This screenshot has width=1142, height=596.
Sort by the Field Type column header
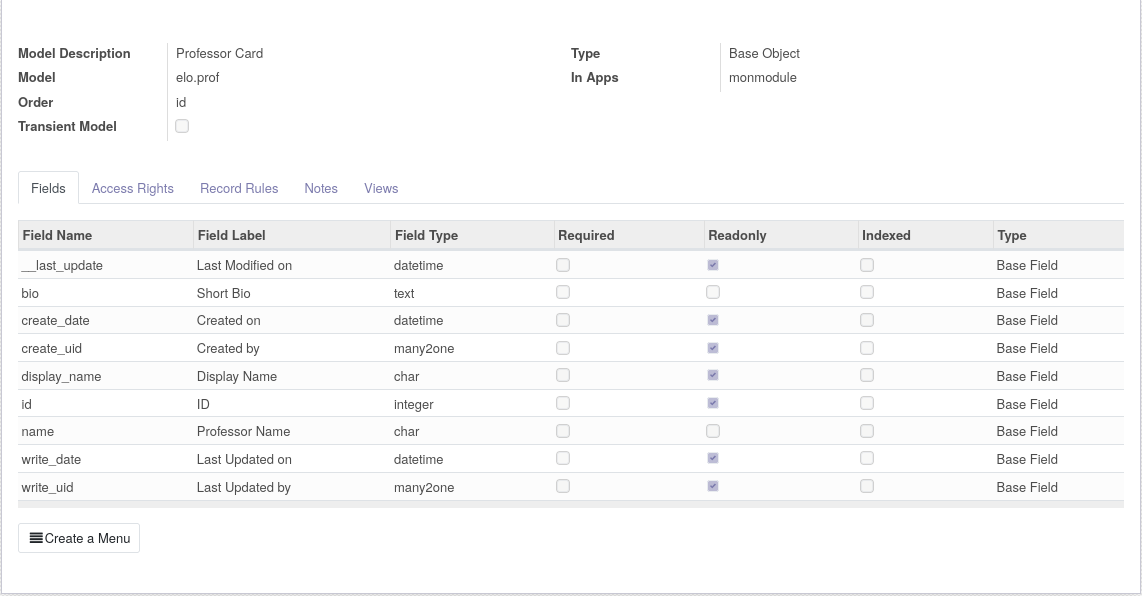[x=426, y=235]
